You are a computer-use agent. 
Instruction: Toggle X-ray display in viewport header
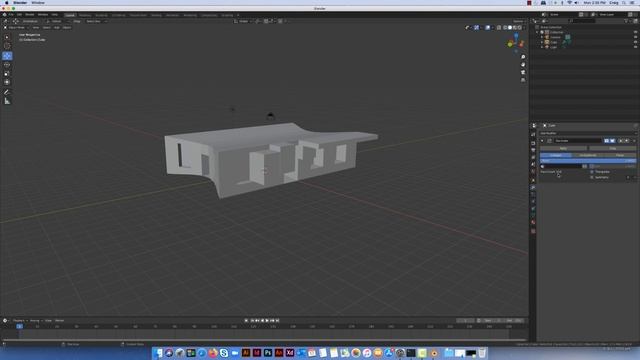(499, 27)
